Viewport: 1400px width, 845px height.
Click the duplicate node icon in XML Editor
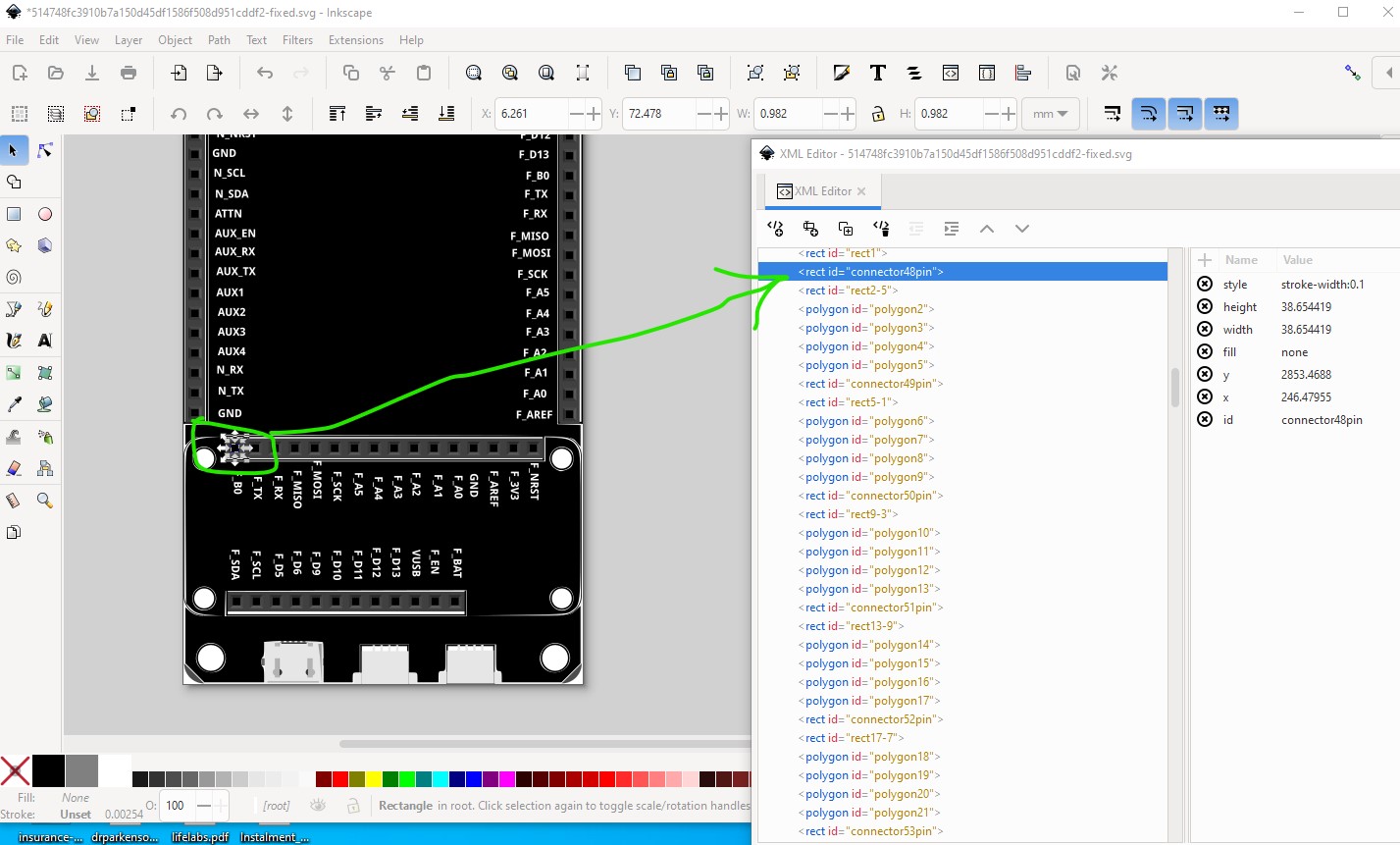(x=846, y=229)
